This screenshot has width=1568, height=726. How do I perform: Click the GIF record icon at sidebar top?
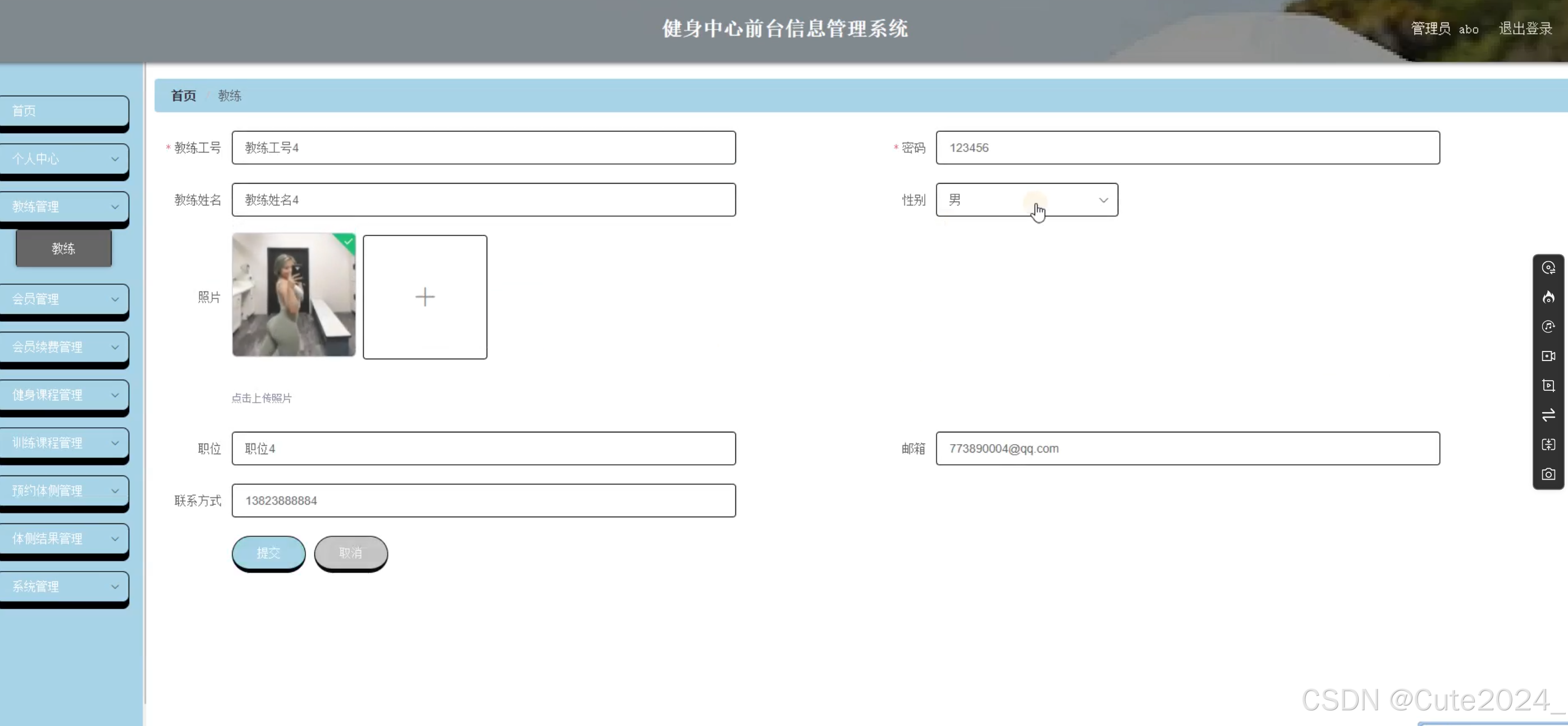(1549, 267)
